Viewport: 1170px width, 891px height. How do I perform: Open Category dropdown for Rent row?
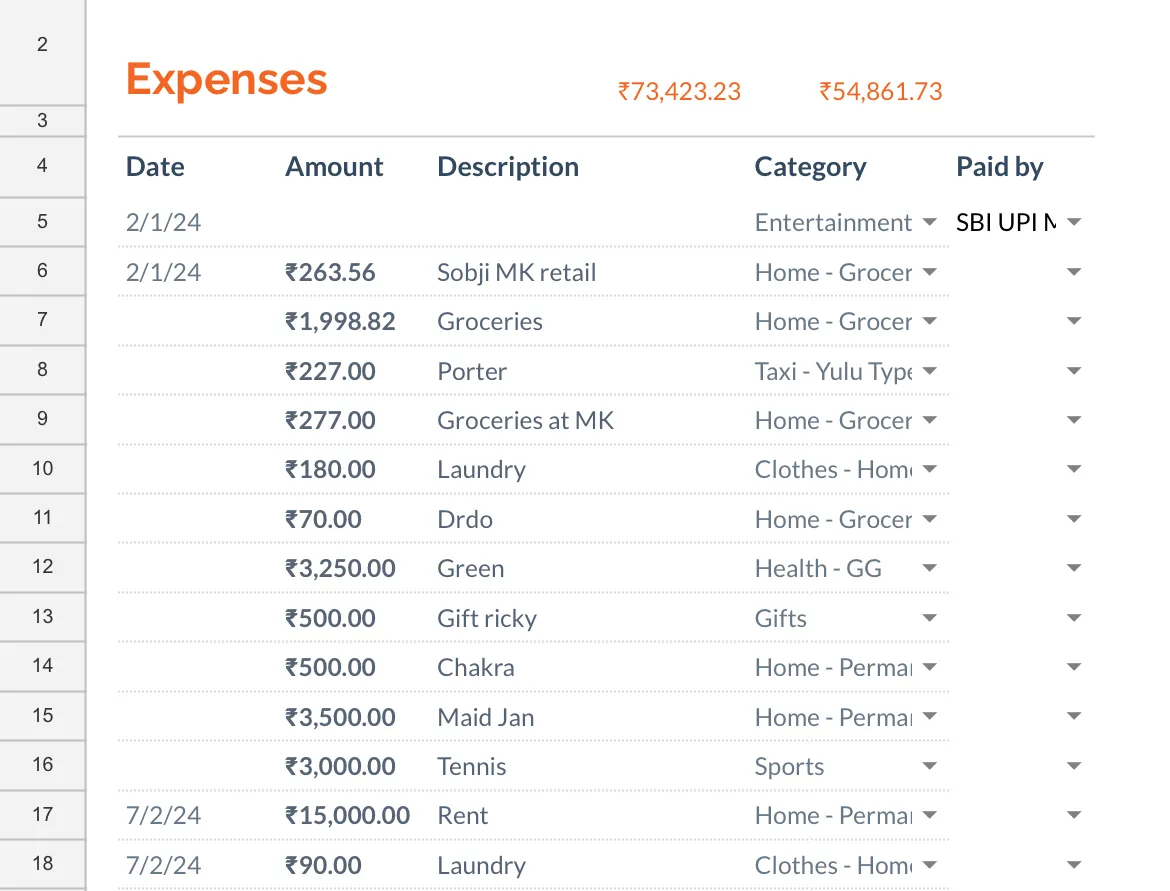[929, 815]
